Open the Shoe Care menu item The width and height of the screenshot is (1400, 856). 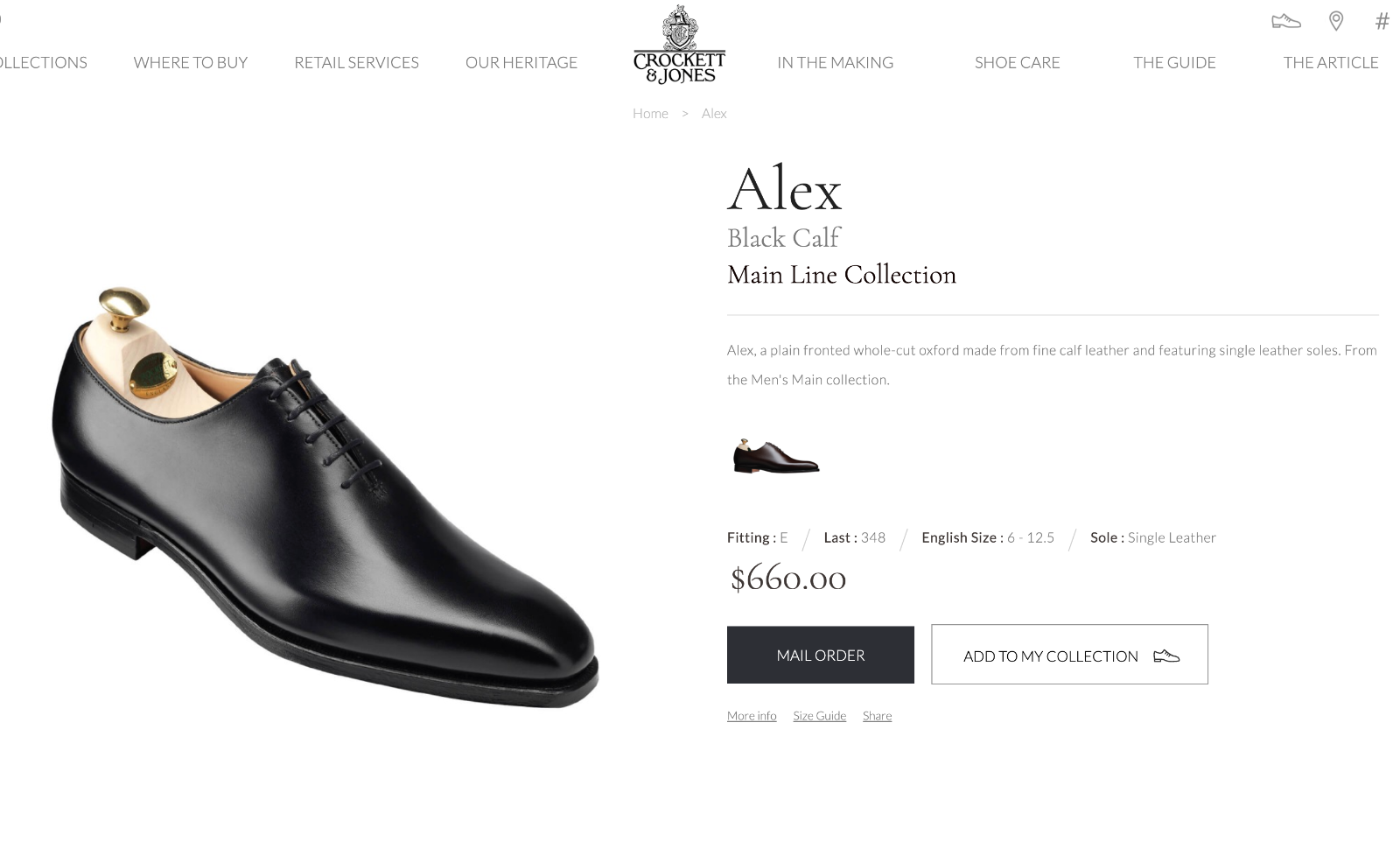point(1017,62)
